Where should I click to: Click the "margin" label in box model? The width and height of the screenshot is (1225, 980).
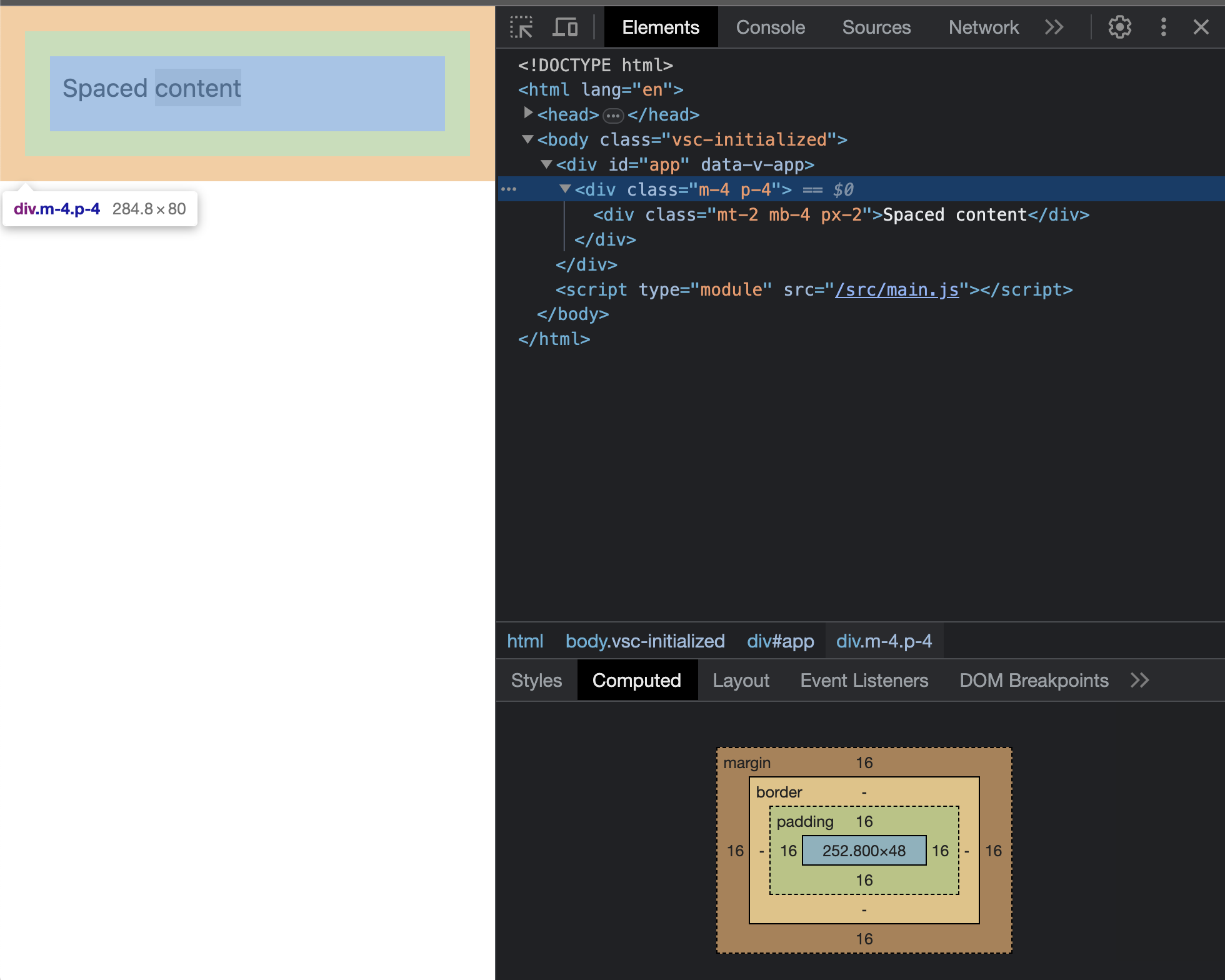pos(747,762)
